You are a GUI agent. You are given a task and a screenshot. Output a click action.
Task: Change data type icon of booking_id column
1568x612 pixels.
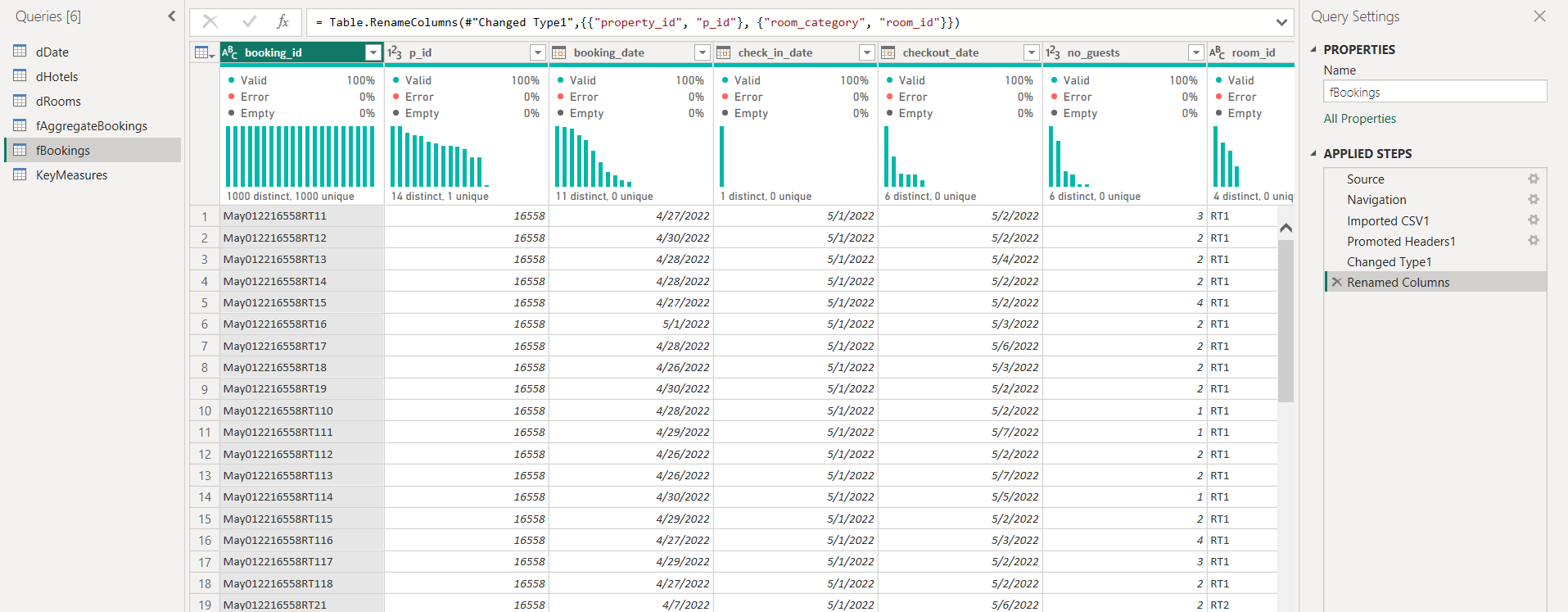tap(230, 52)
